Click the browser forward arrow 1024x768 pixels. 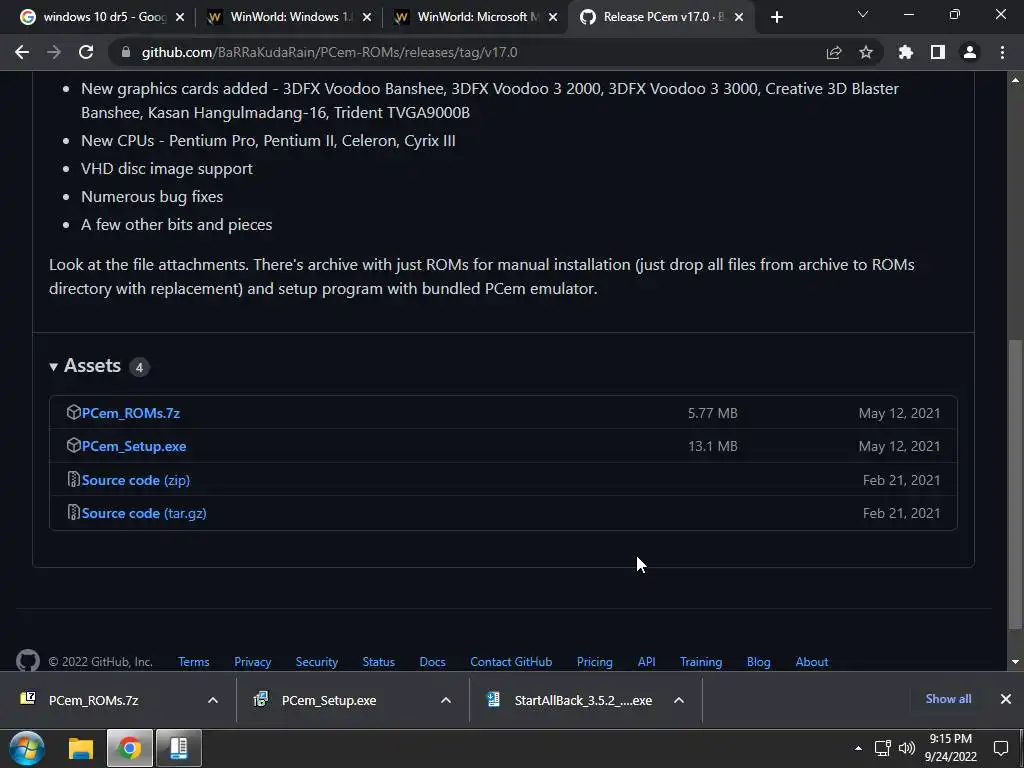54,52
